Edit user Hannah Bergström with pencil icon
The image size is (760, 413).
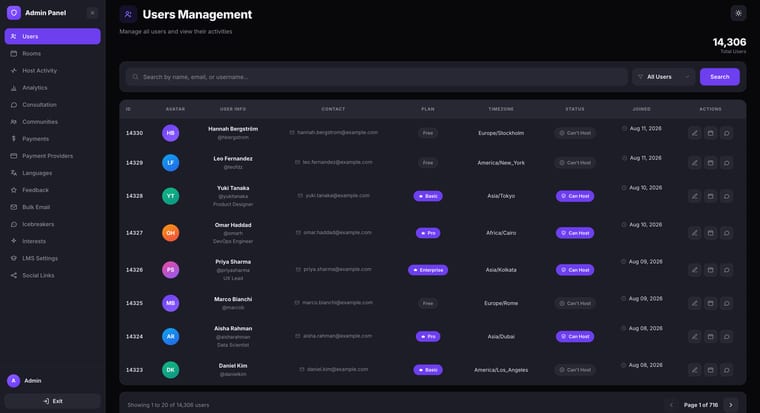click(x=695, y=133)
